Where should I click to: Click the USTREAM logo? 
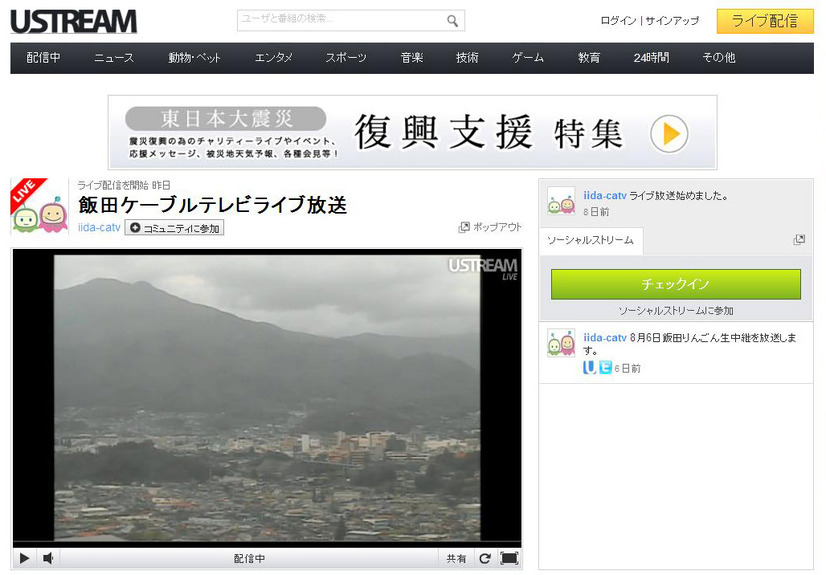[x=73, y=22]
